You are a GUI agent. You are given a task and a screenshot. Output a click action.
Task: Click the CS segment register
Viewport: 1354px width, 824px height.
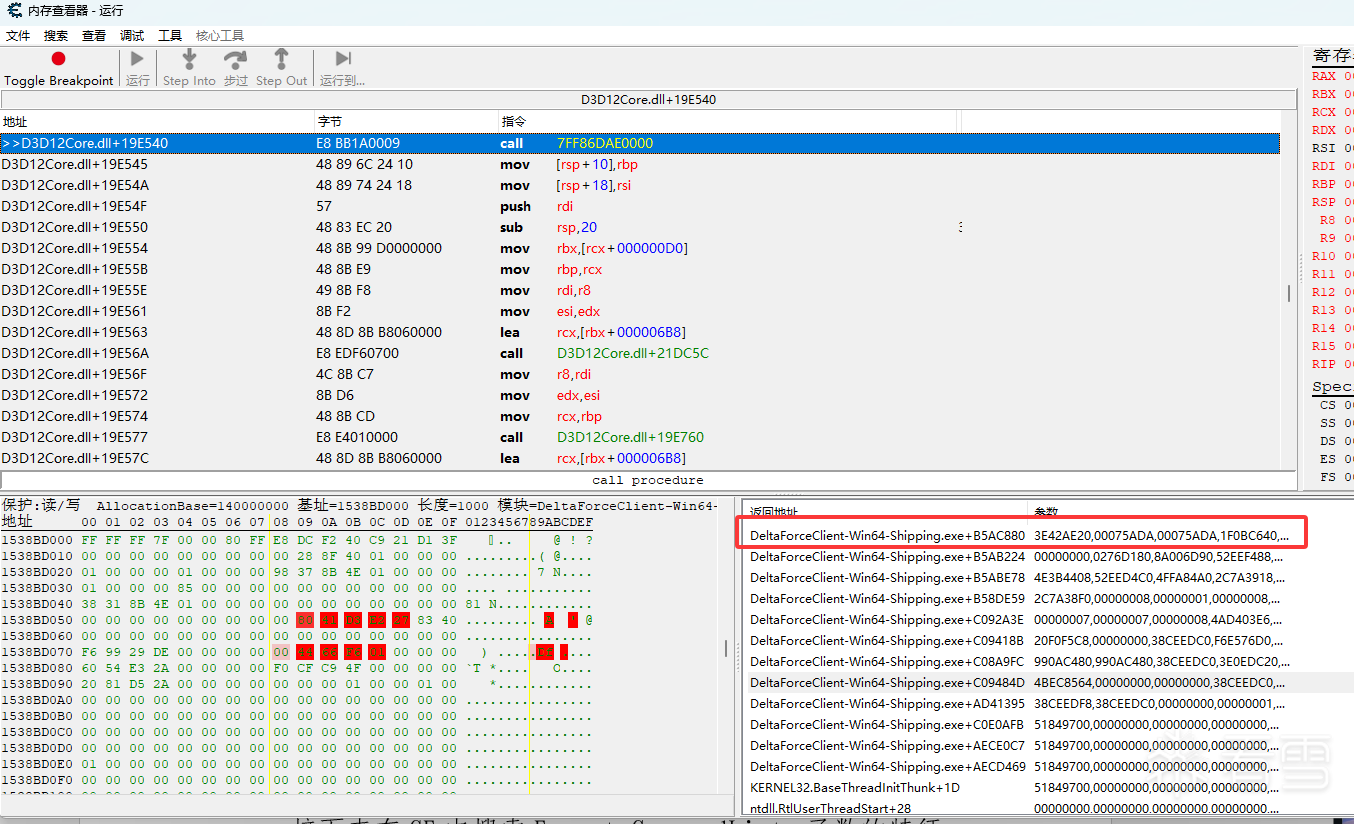(x=1336, y=405)
